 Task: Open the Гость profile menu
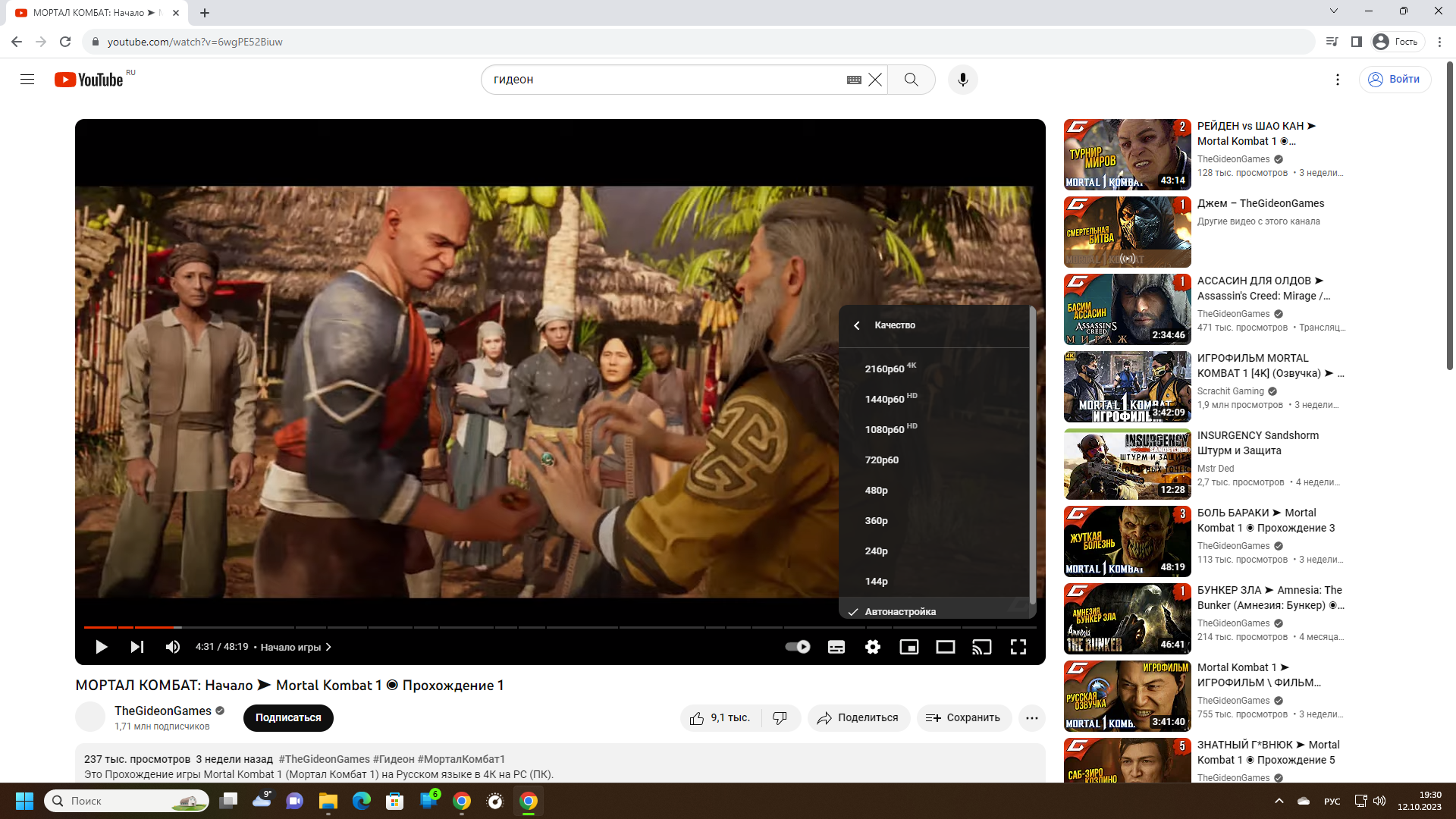pyautogui.click(x=1397, y=42)
